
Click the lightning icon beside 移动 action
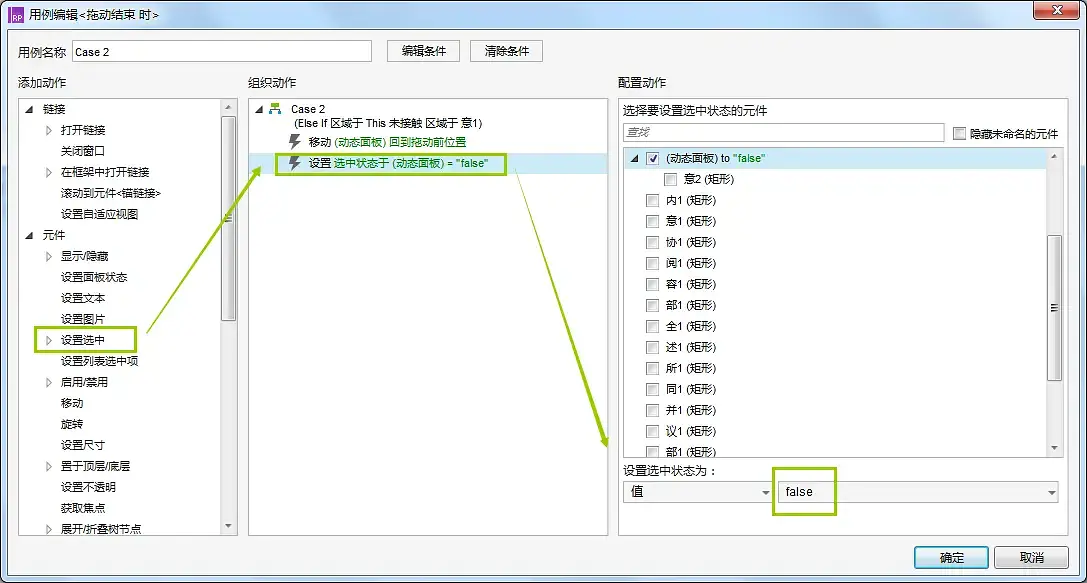click(295, 142)
